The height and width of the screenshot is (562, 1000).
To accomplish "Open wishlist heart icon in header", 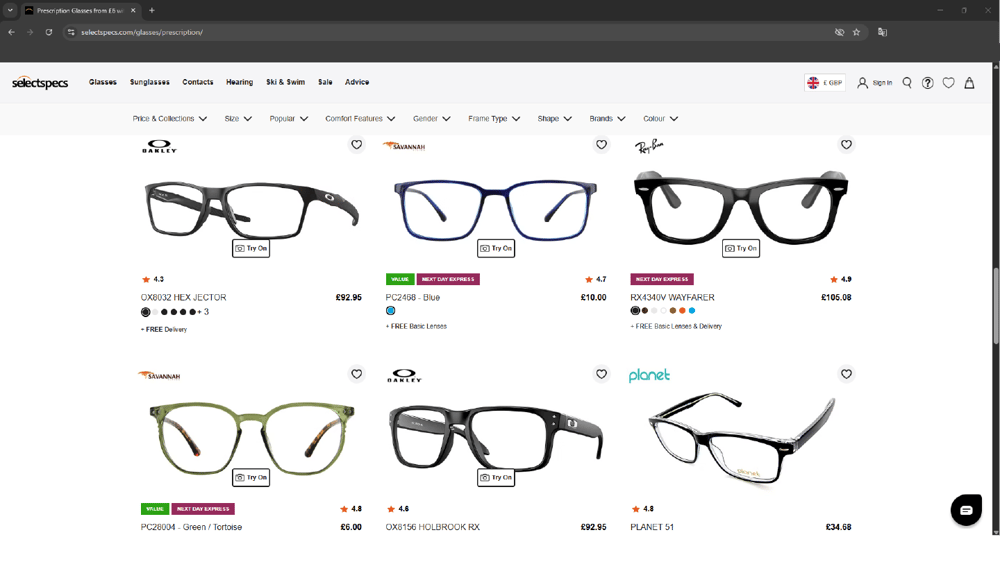I will pos(948,83).
